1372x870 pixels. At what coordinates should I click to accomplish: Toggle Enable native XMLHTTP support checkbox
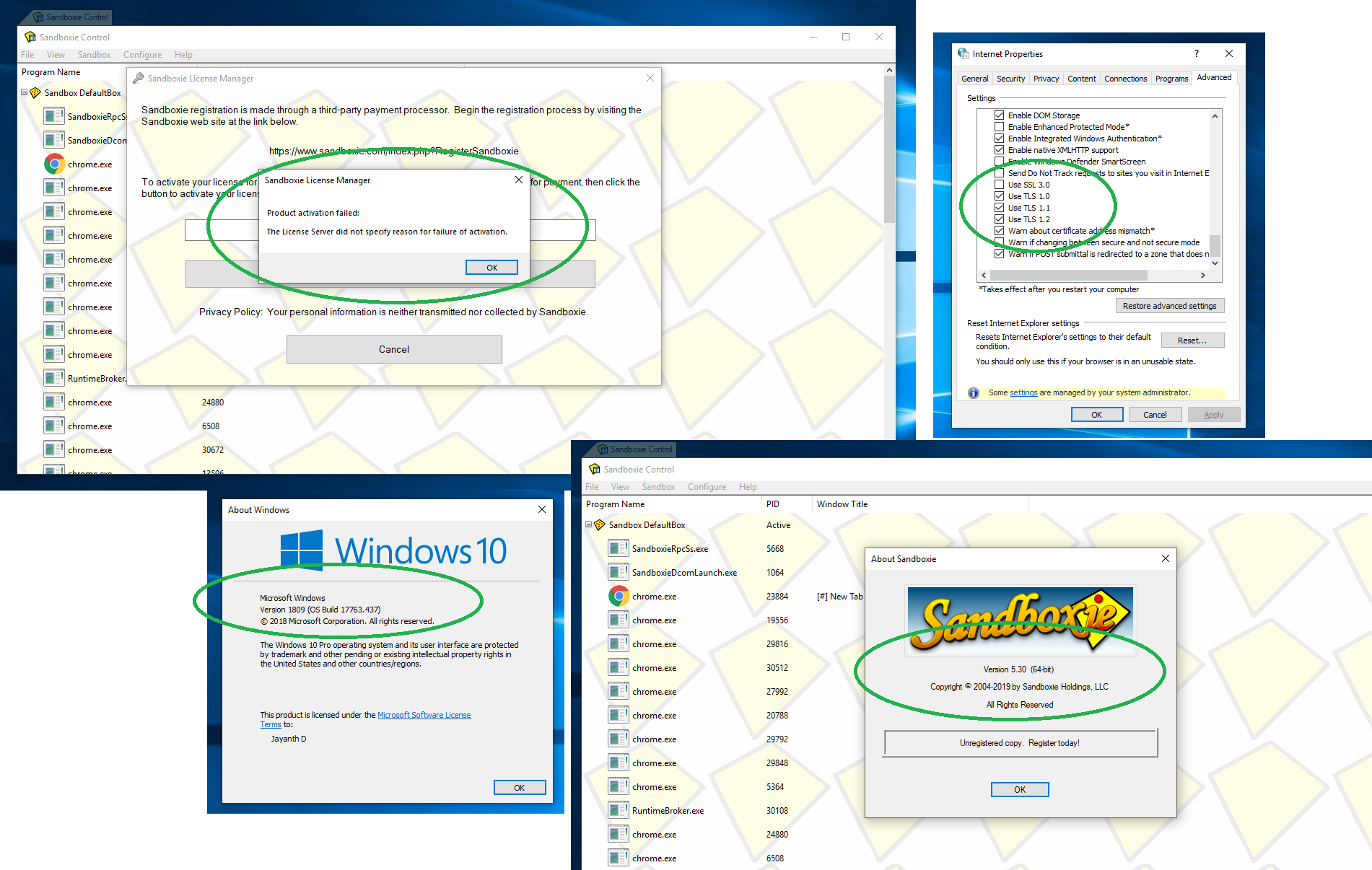(x=999, y=150)
